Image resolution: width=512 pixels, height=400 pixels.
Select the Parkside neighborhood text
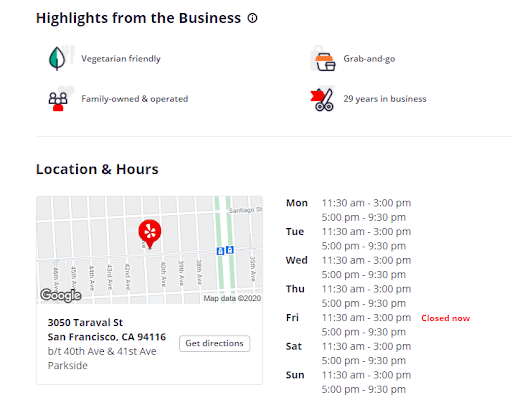[x=68, y=366]
